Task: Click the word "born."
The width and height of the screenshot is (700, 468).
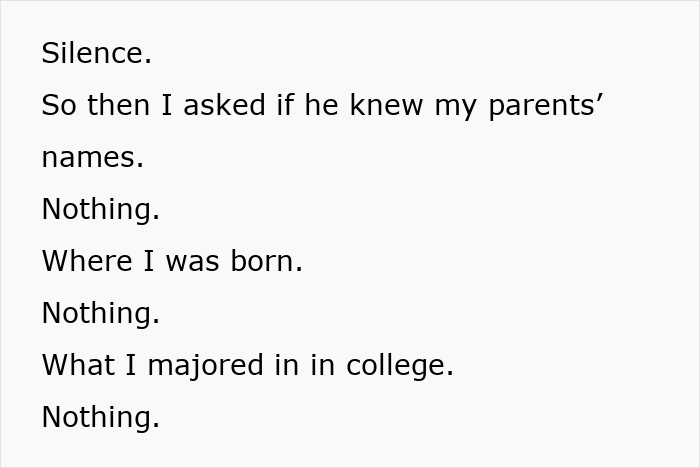Action: point(266,262)
